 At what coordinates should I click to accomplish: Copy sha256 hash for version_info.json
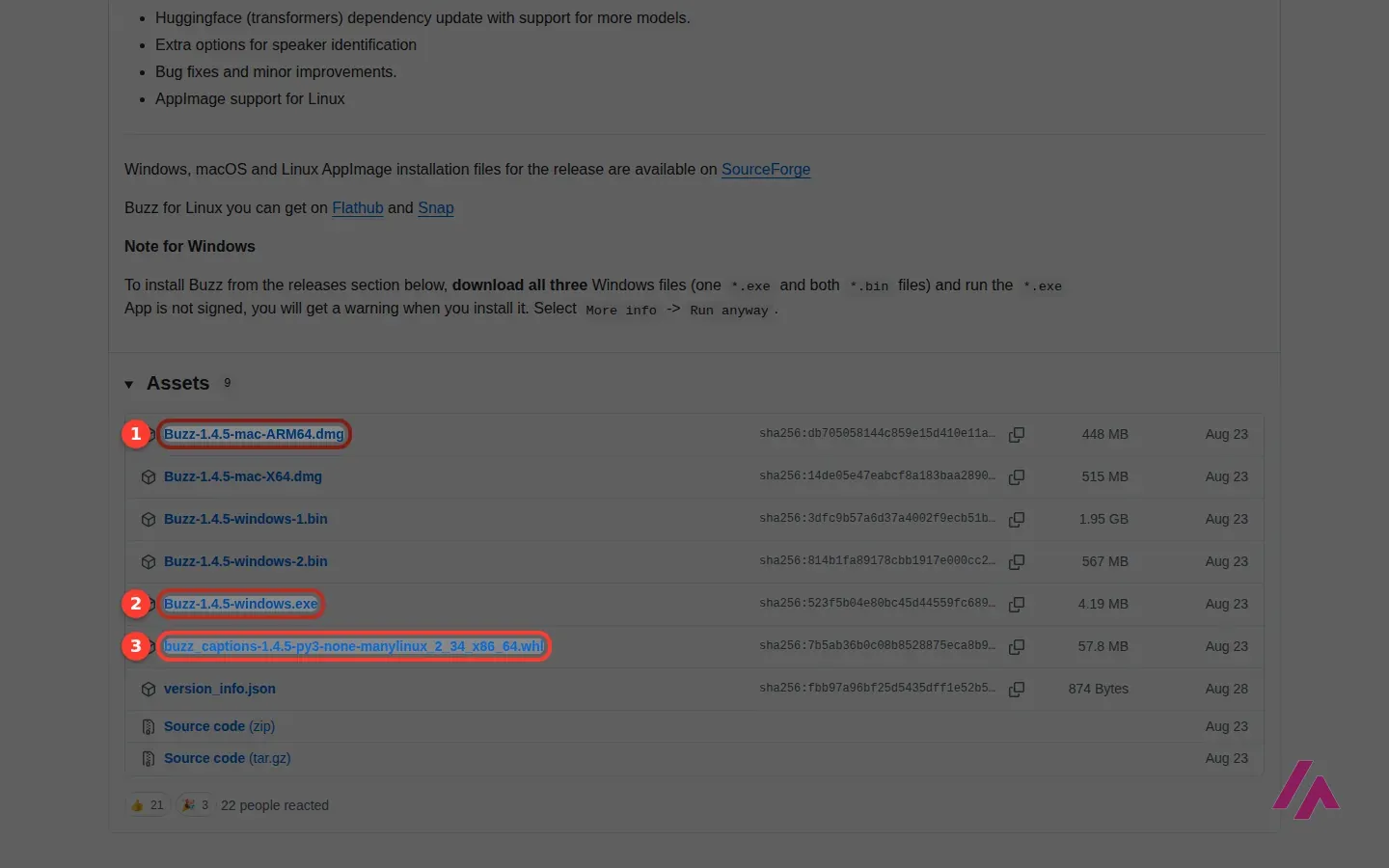1017,690
